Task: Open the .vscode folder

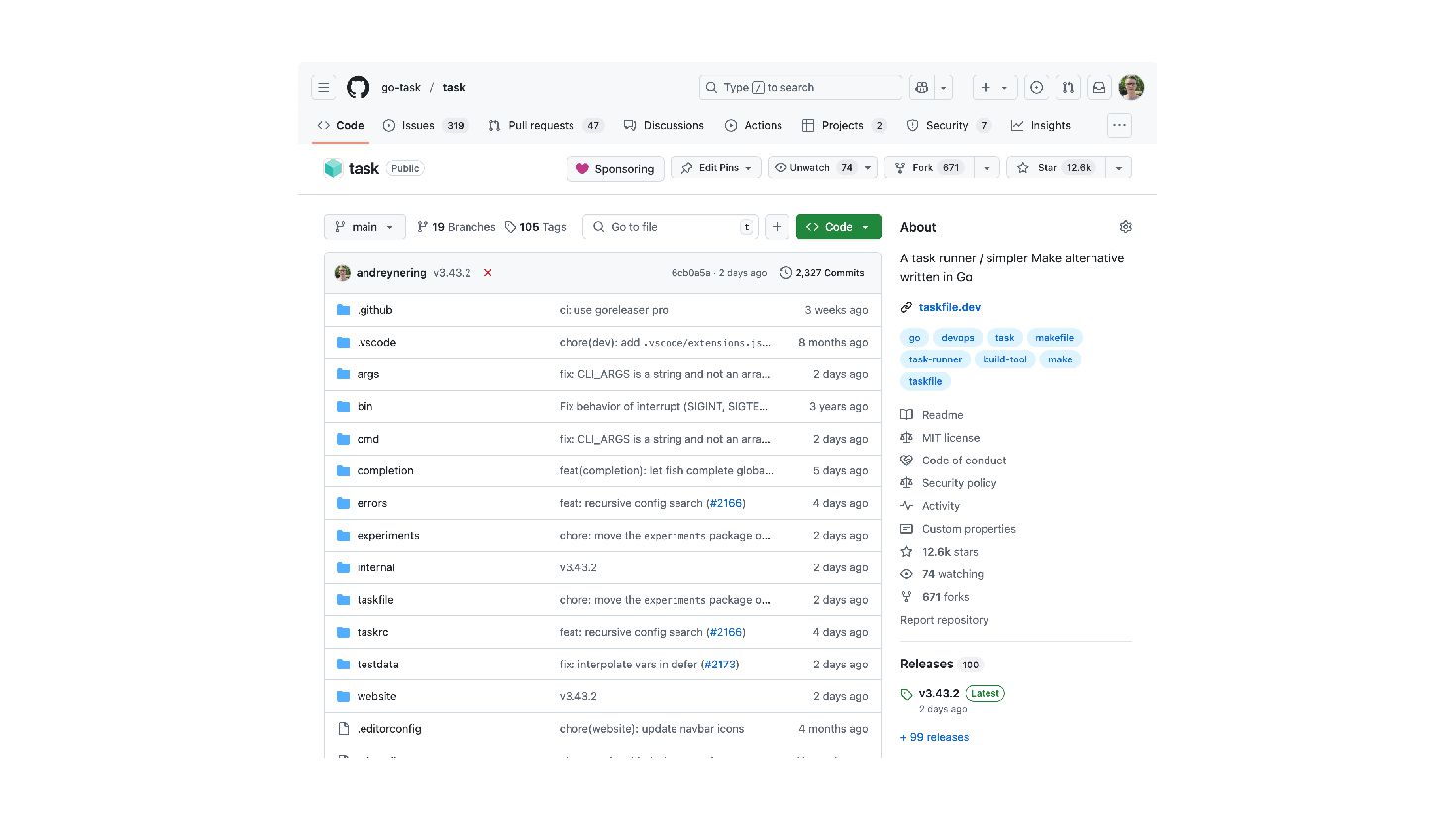Action: 376,342
